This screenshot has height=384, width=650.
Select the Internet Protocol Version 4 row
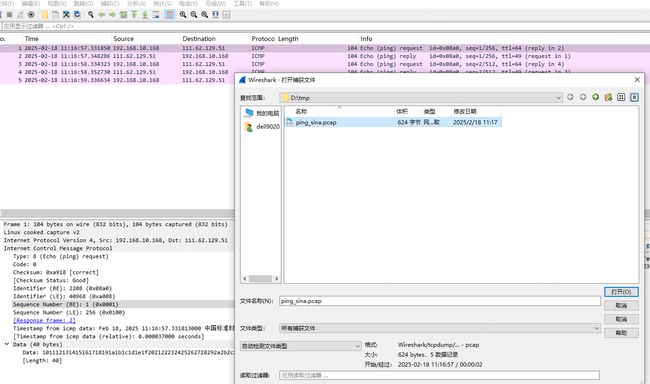[x=117, y=240]
